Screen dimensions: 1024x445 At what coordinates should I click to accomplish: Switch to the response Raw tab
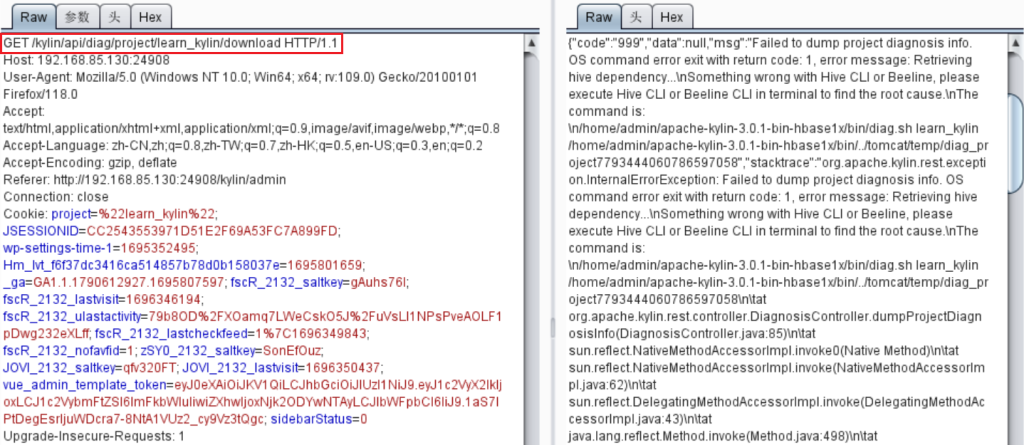click(x=598, y=16)
